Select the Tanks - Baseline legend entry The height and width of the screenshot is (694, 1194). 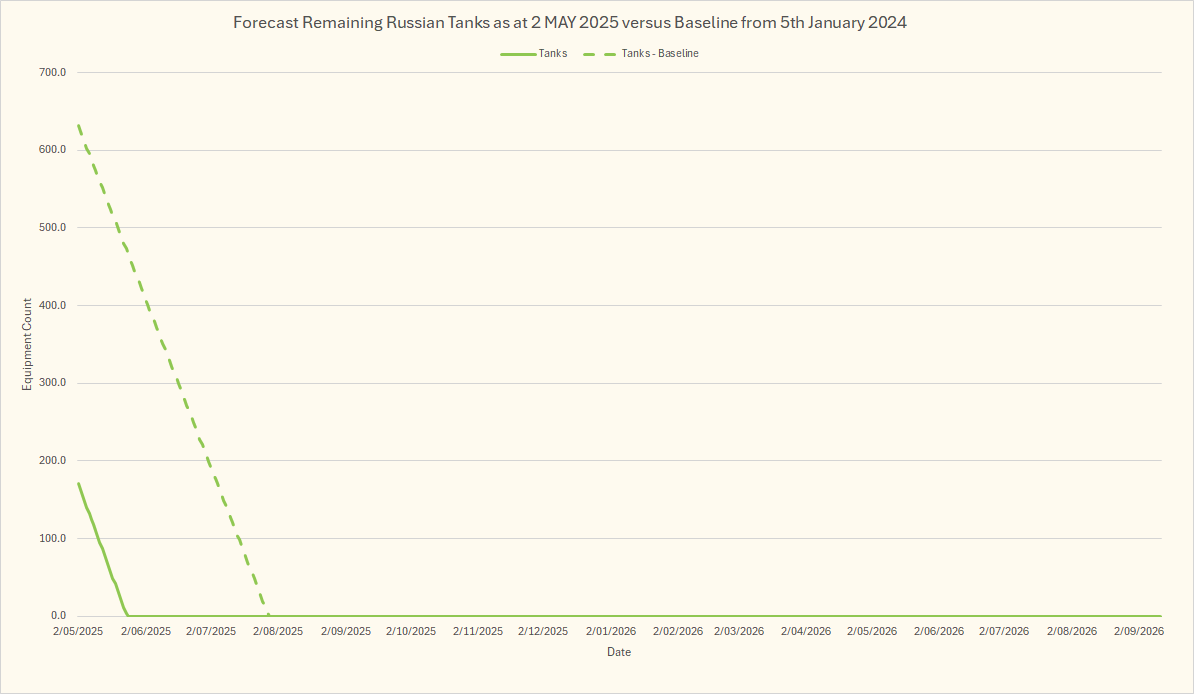(657, 53)
